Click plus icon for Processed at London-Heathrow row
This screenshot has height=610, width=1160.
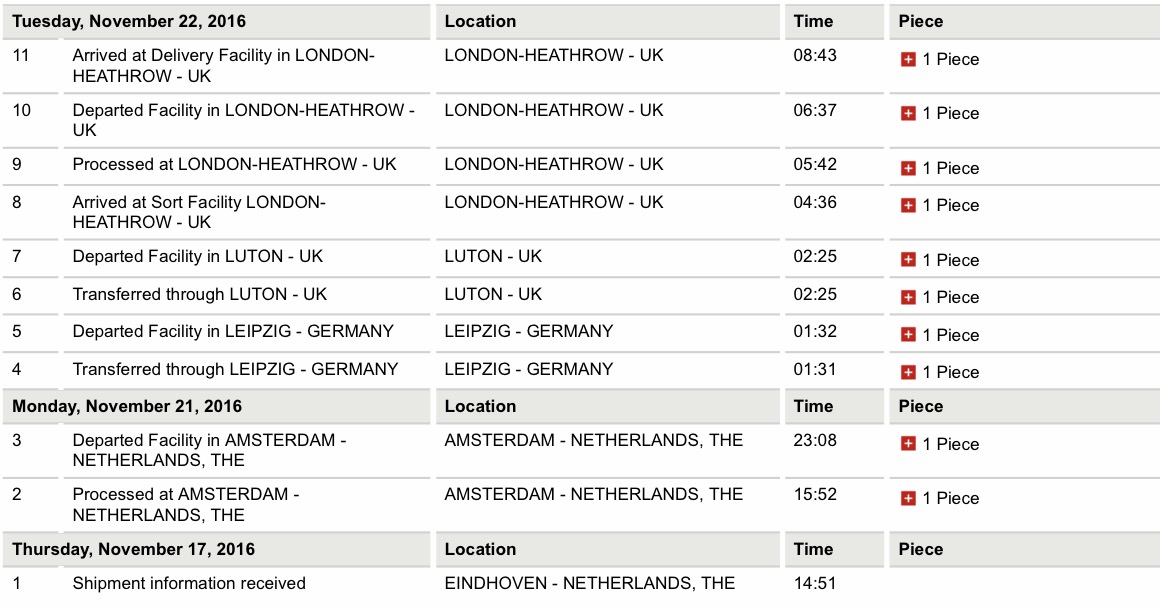tap(908, 169)
